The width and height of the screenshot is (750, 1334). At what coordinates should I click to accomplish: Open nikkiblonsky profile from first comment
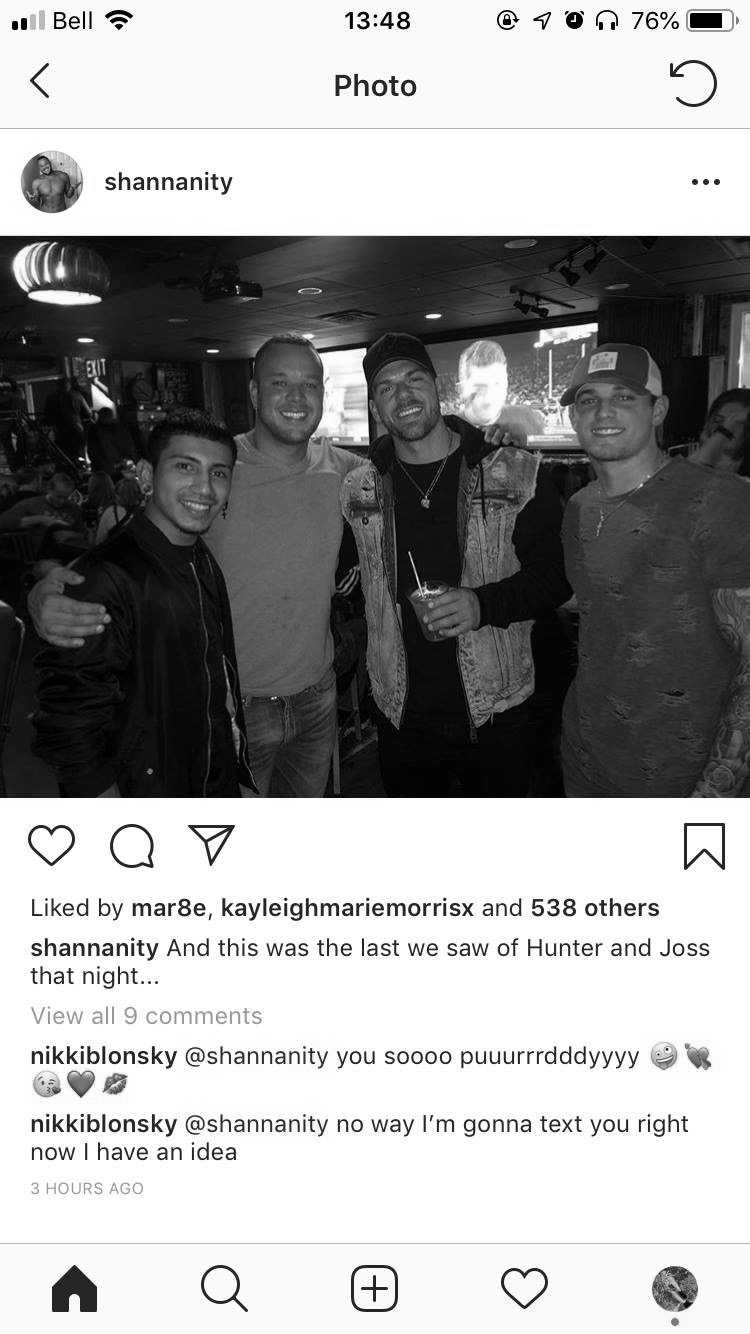104,1057
